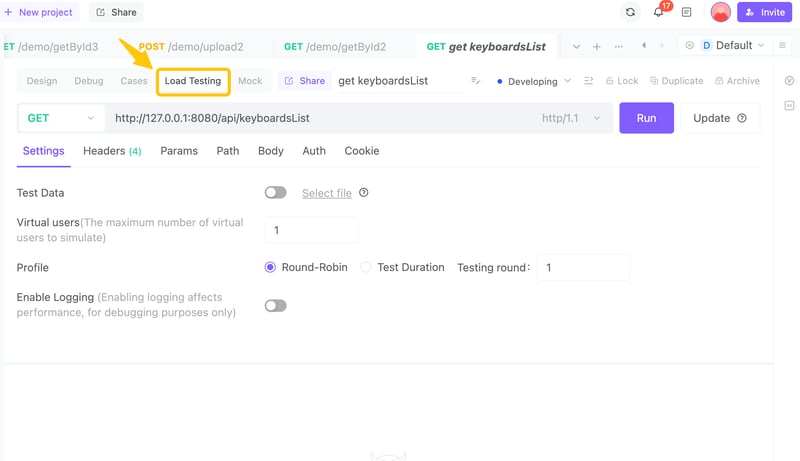800x461 pixels.
Task: Open the notifications bell
Action: point(658,12)
